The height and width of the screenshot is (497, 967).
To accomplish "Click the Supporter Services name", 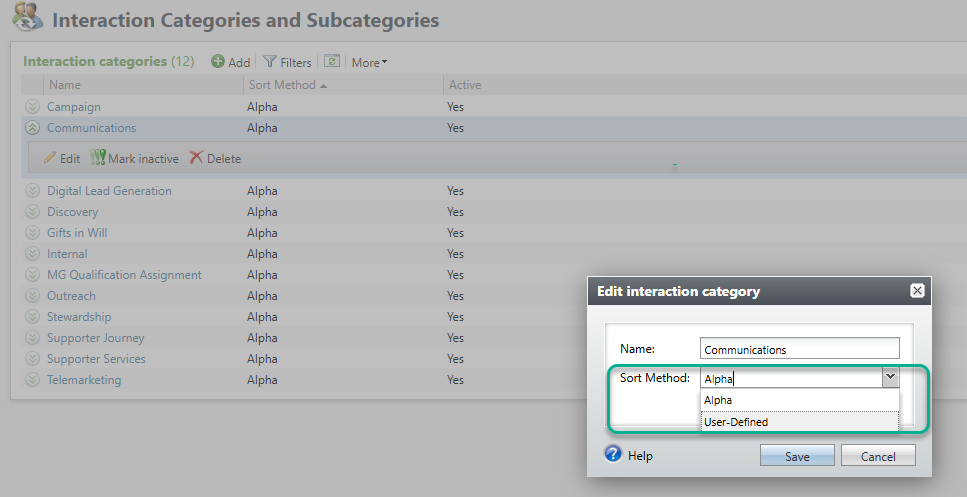I will coord(96,358).
